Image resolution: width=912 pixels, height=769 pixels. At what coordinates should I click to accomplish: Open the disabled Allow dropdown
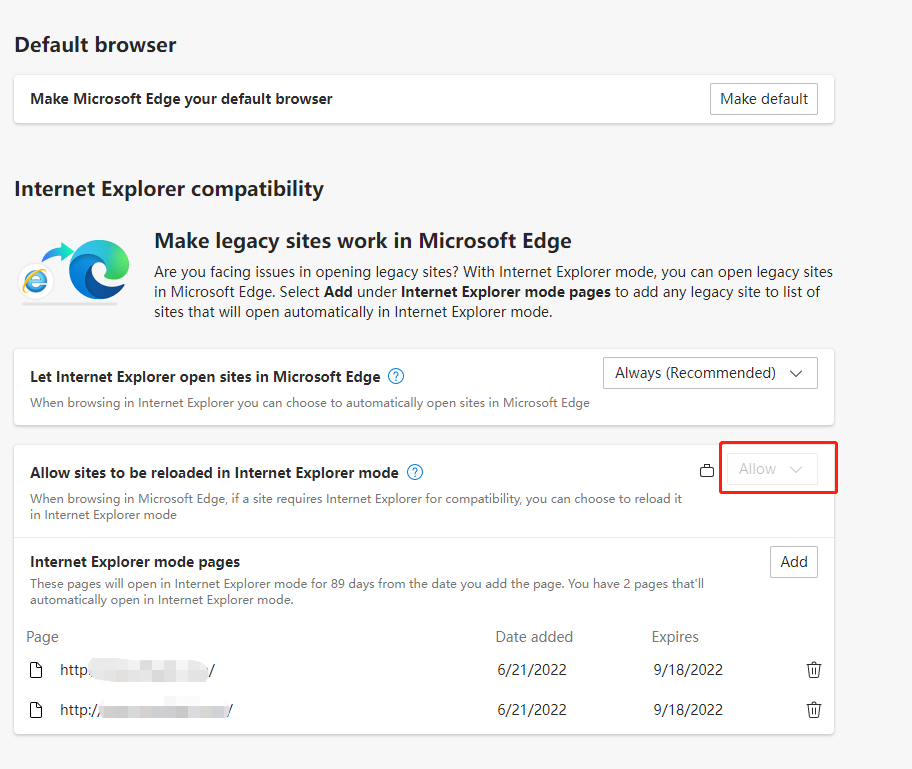point(772,469)
